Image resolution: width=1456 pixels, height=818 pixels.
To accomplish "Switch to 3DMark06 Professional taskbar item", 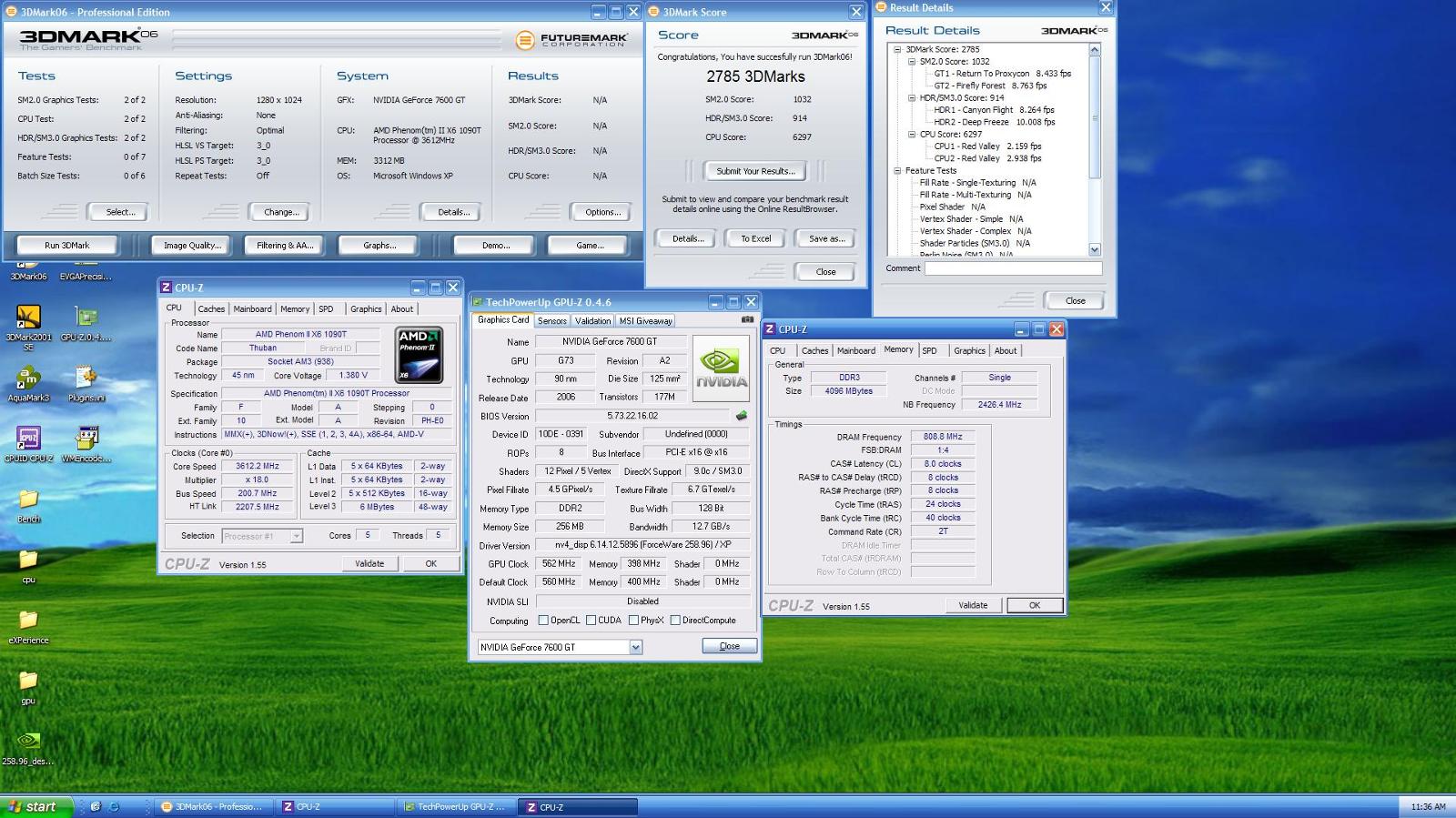I will click(x=212, y=806).
